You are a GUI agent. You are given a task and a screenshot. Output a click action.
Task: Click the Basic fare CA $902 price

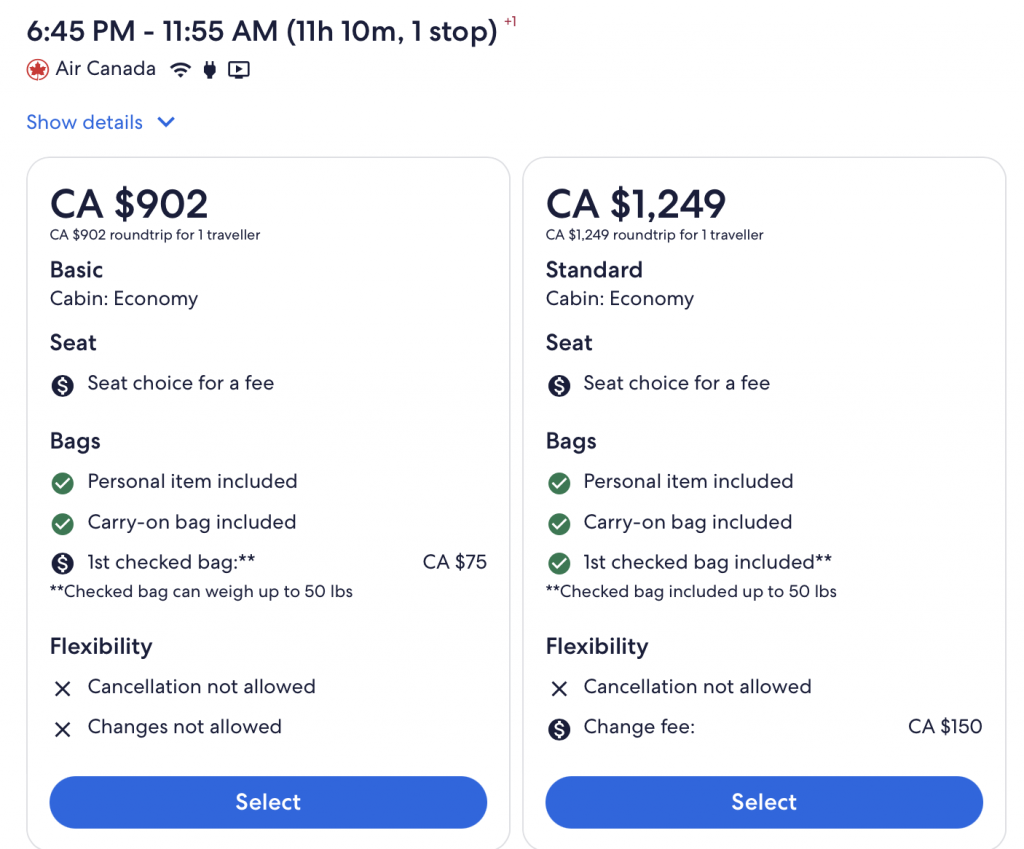129,204
